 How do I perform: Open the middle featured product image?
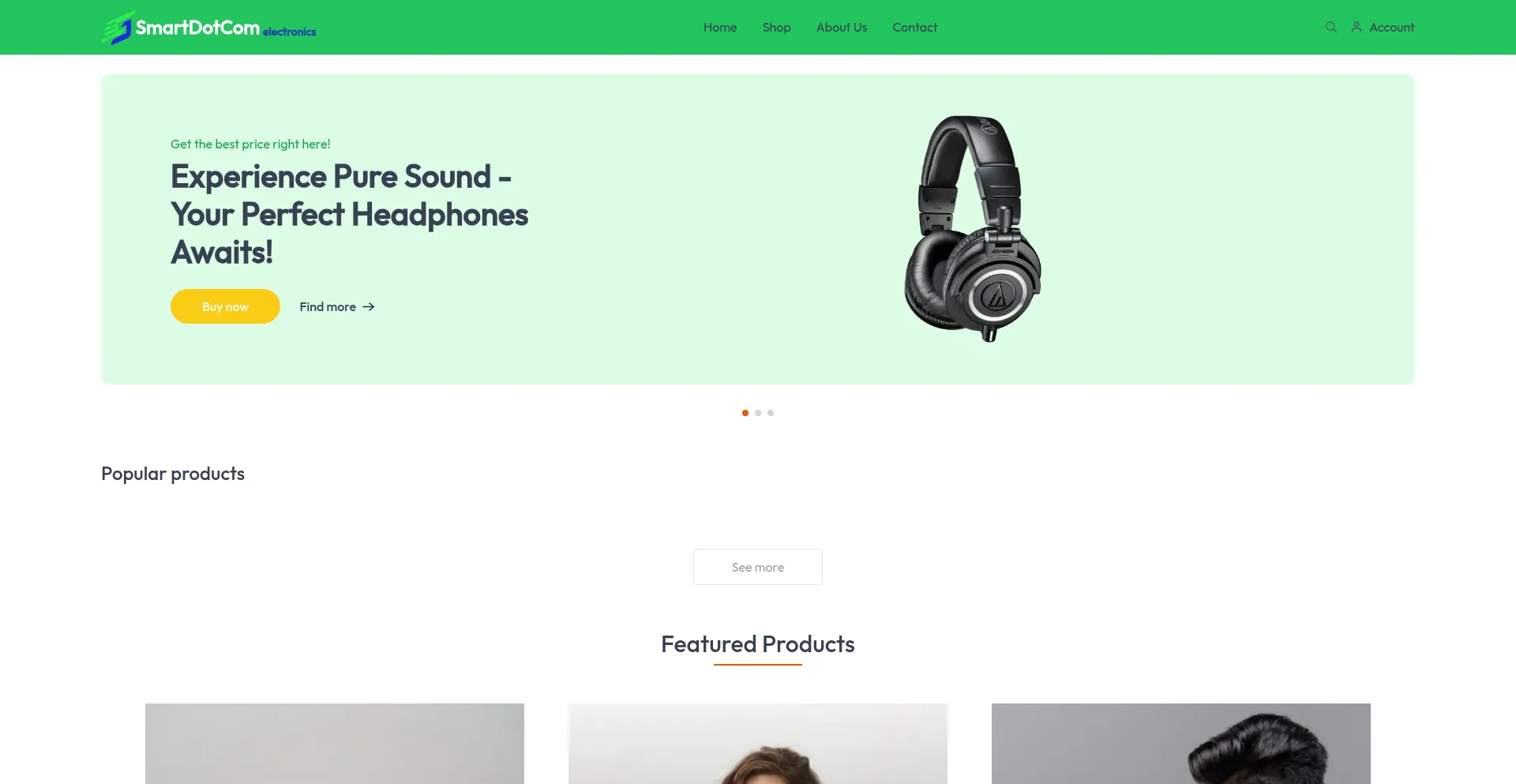[758, 744]
